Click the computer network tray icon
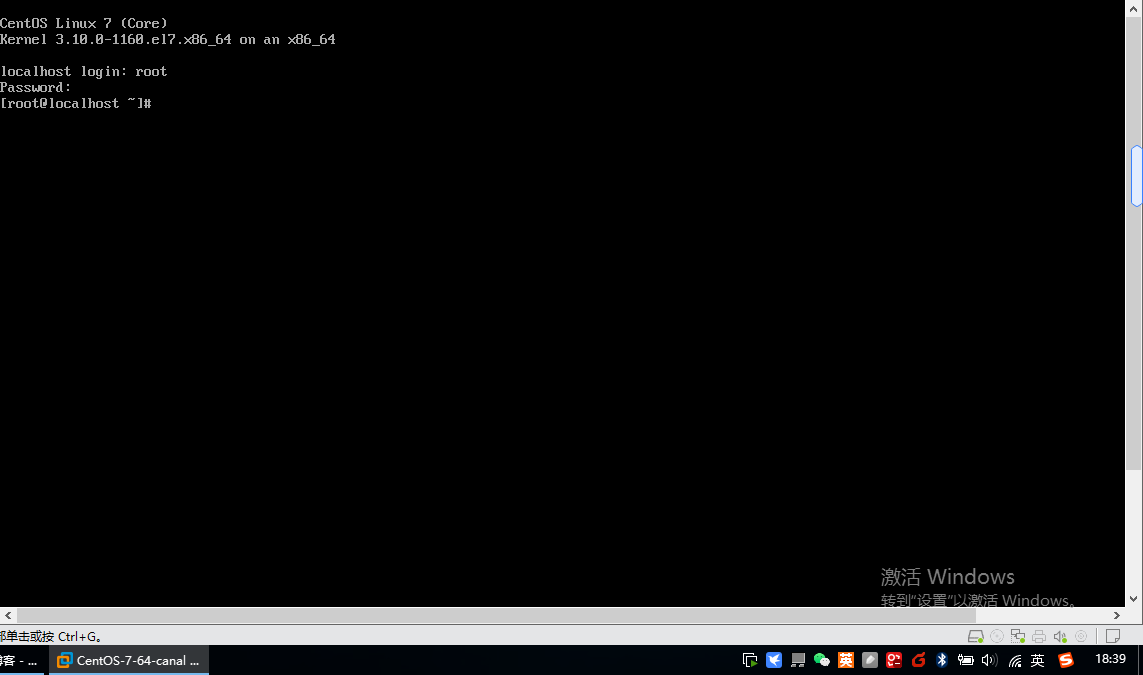 click(798, 660)
